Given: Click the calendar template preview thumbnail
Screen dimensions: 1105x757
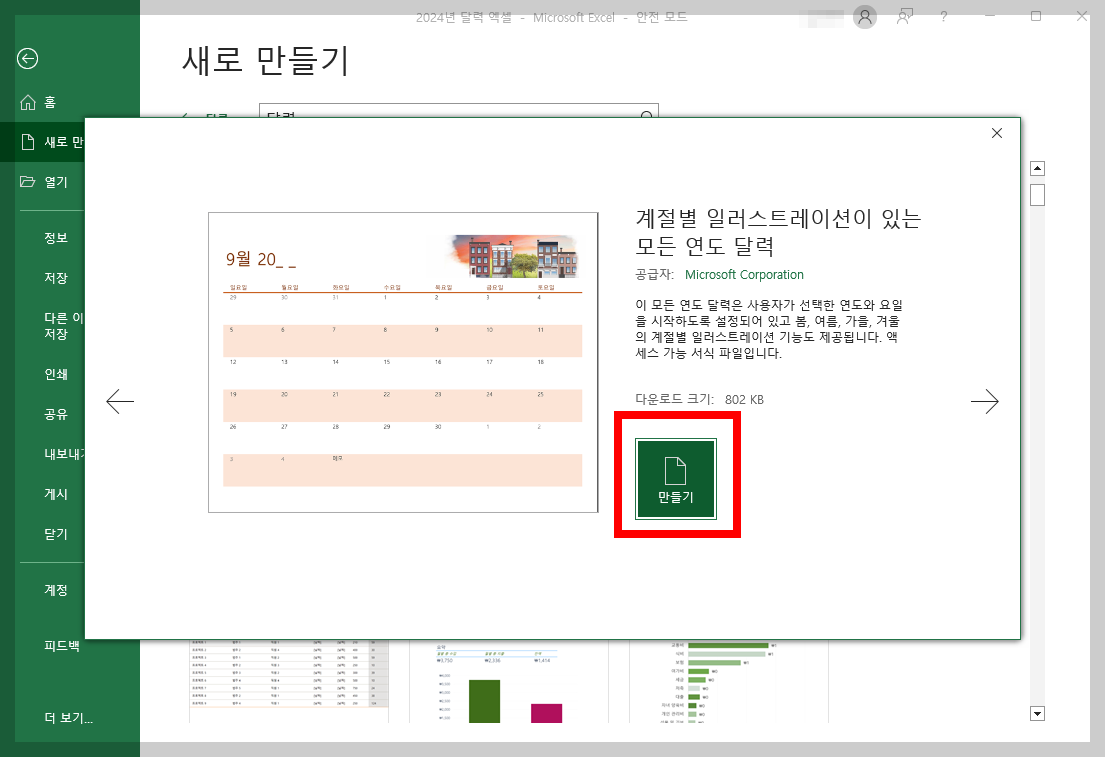Looking at the screenshot, I should pos(403,365).
